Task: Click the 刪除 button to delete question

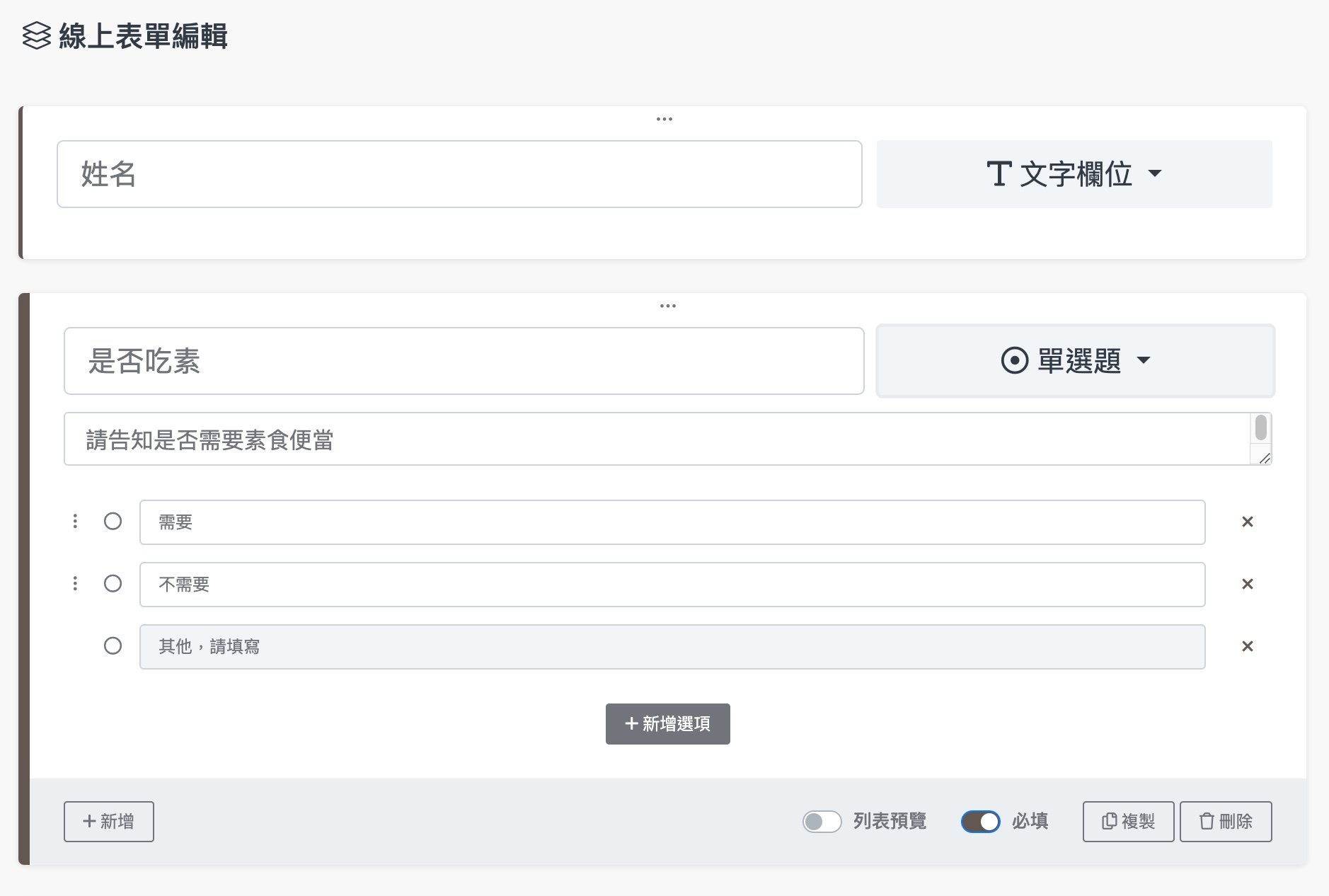Action: [x=1225, y=821]
